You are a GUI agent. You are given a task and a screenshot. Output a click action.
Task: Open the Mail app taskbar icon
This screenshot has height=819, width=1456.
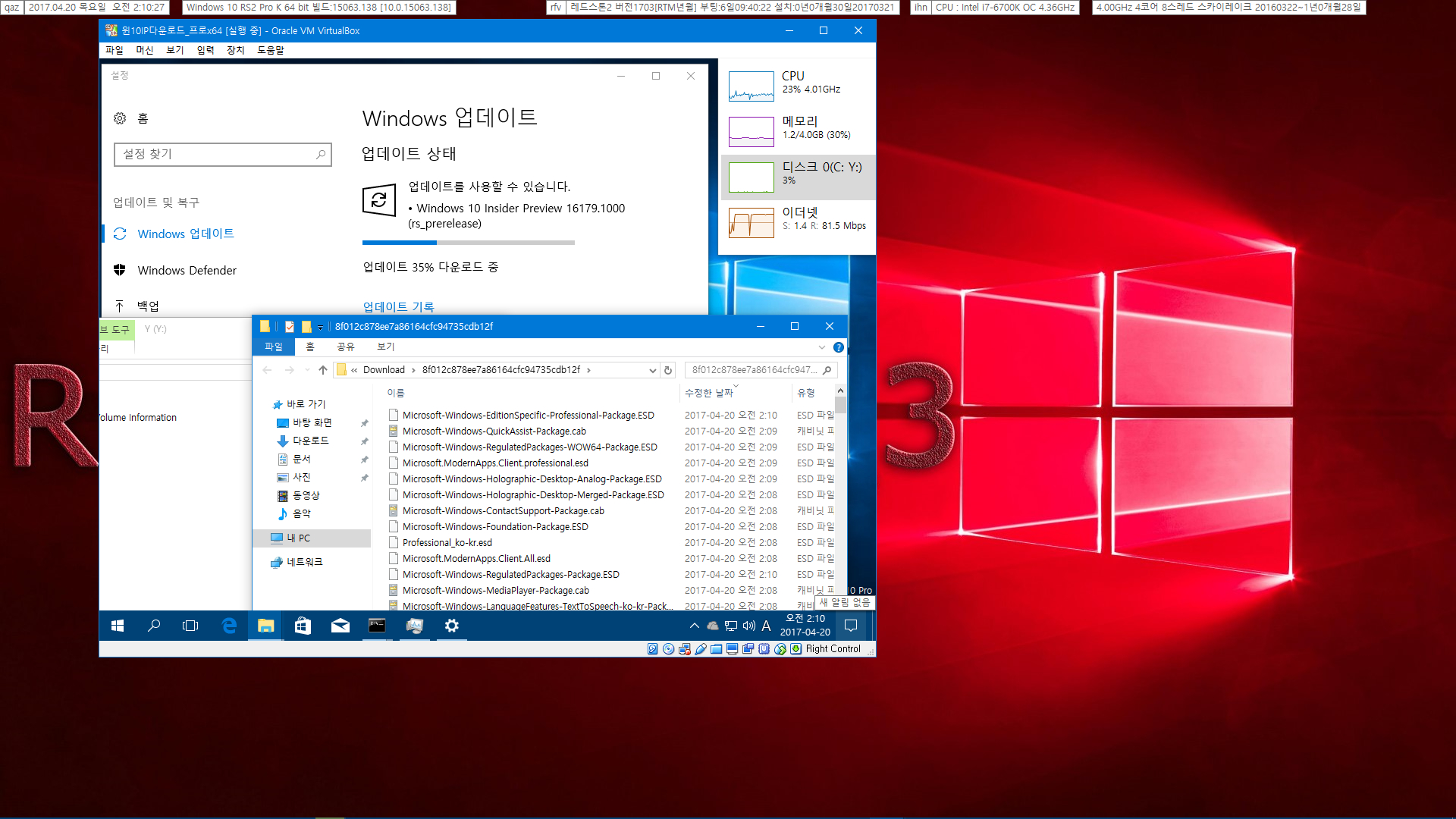point(340,626)
